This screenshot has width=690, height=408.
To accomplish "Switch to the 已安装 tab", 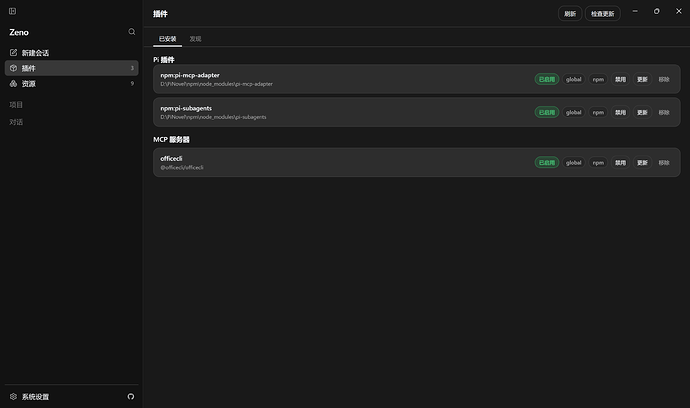I will coord(167,39).
